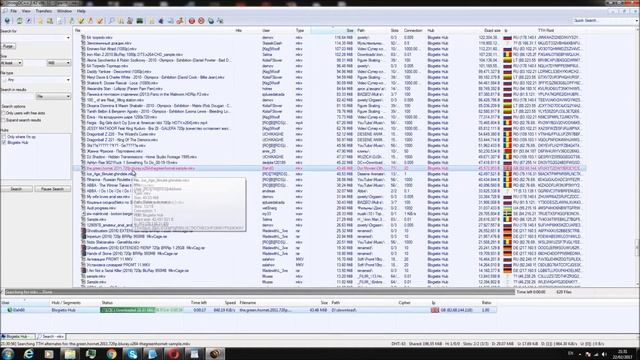Open Finished Downloads toolbar icon
Screen dimensions: 640x360
pyautogui.click(x=81, y=20)
